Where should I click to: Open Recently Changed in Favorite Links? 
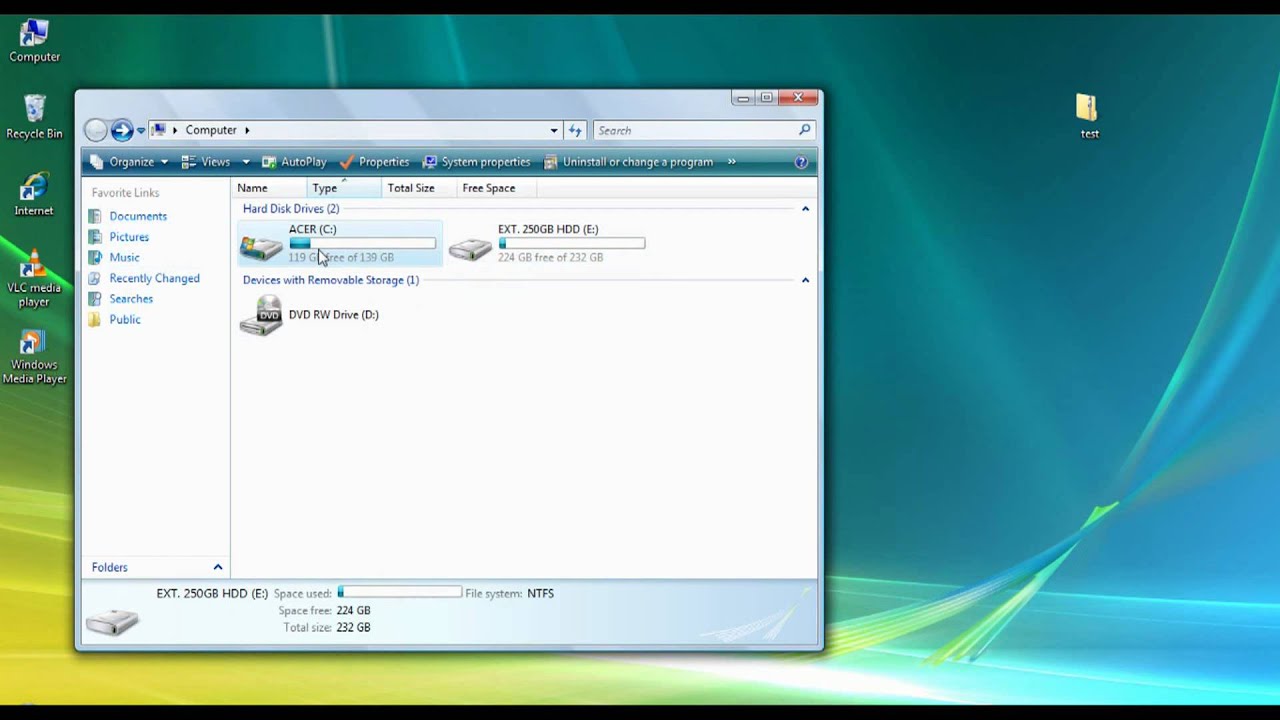tap(154, 278)
